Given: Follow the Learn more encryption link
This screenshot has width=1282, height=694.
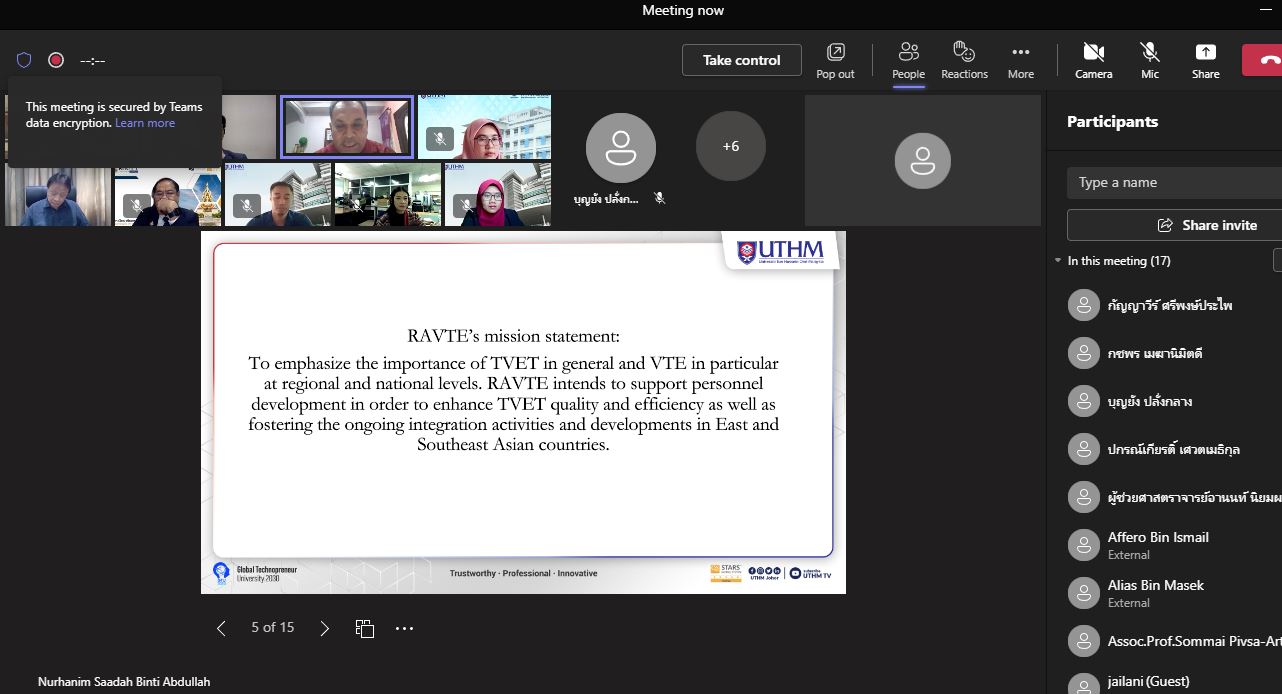Looking at the screenshot, I should pos(145,123).
